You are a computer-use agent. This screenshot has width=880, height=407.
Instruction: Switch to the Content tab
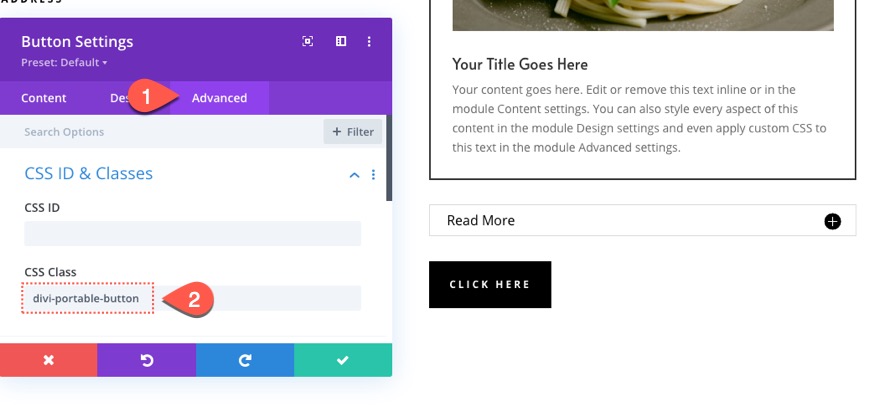point(44,98)
